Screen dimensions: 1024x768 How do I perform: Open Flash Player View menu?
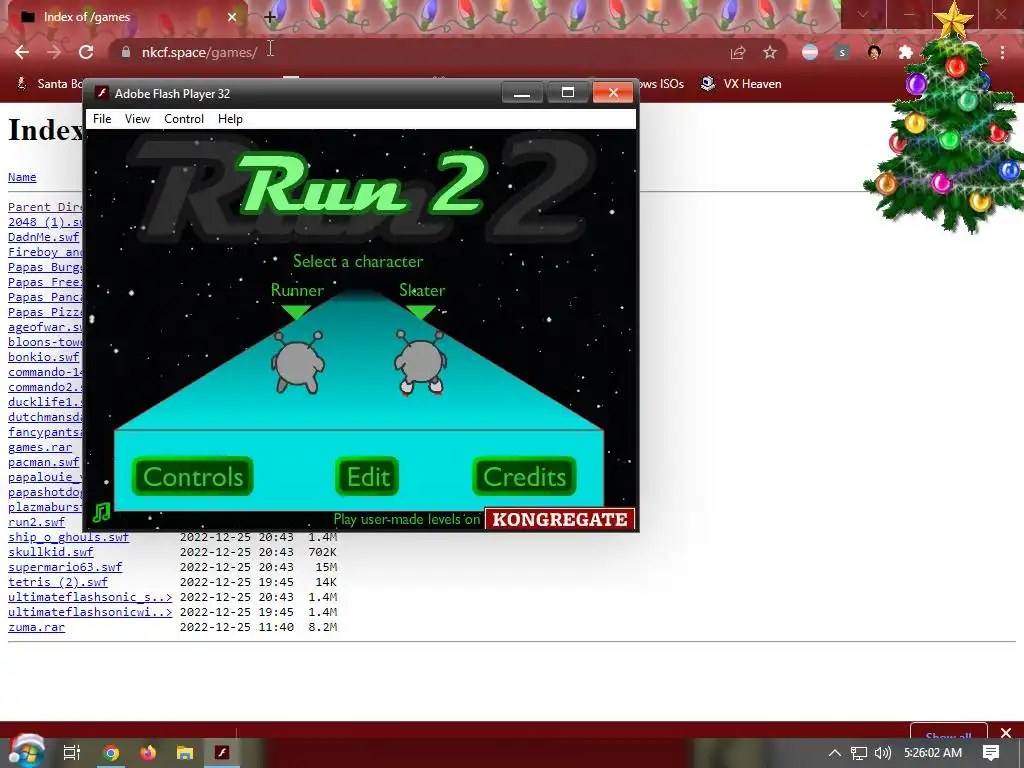pos(137,119)
